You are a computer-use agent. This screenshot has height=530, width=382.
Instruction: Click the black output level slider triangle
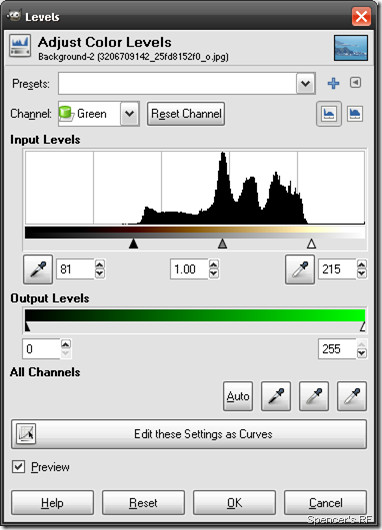click(27, 327)
